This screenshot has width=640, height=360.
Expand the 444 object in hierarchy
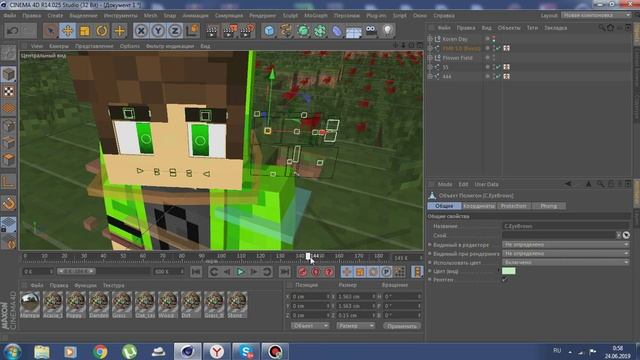pos(430,76)
